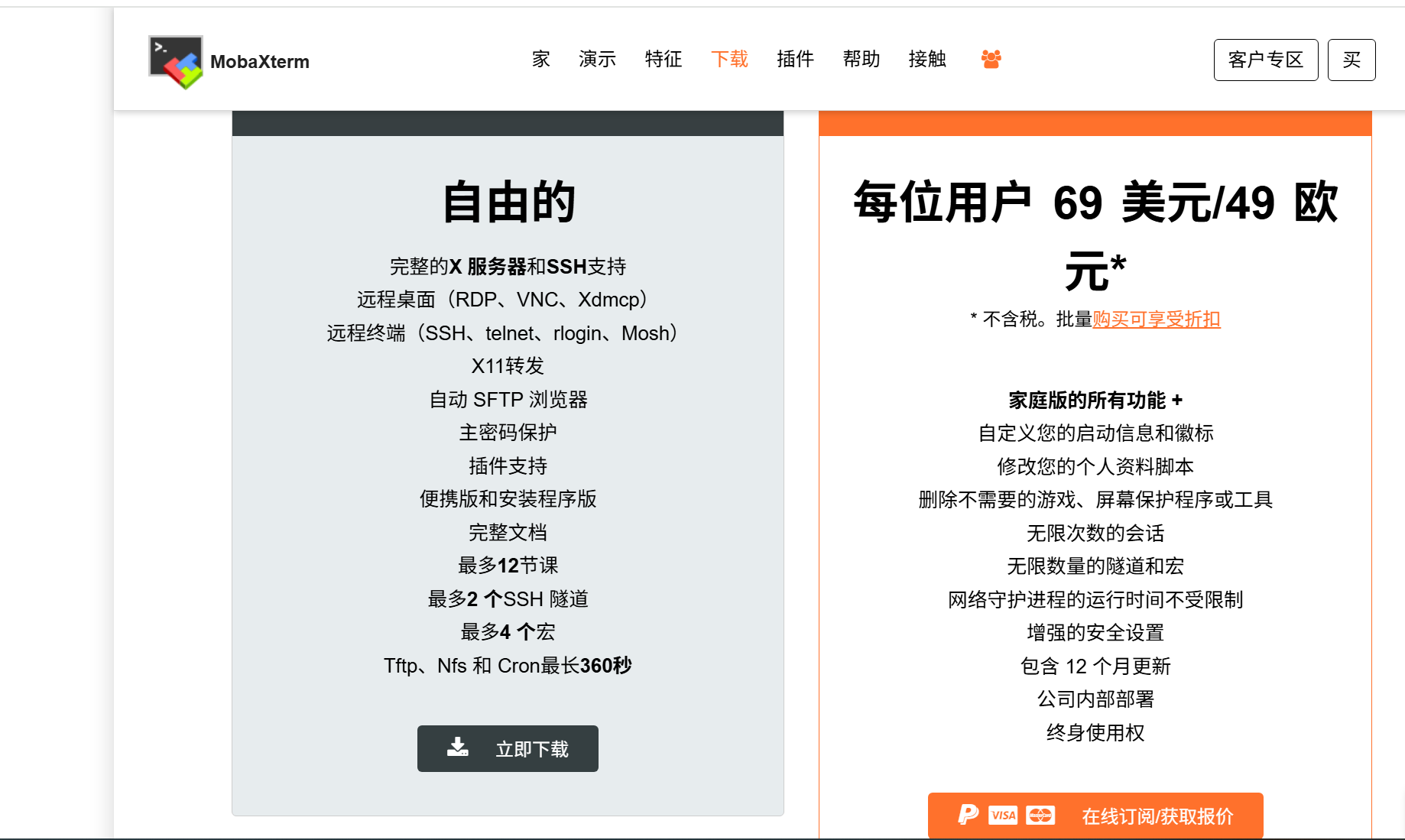Viewport: 1405px width, 840px height.
Task: Open the 演示 menu item
Action: [x=597, y=59]
